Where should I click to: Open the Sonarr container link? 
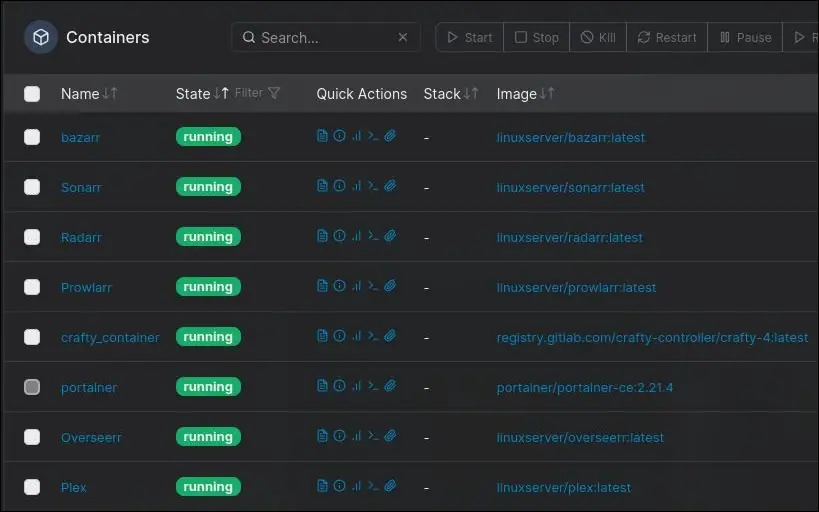coord(81,188)
